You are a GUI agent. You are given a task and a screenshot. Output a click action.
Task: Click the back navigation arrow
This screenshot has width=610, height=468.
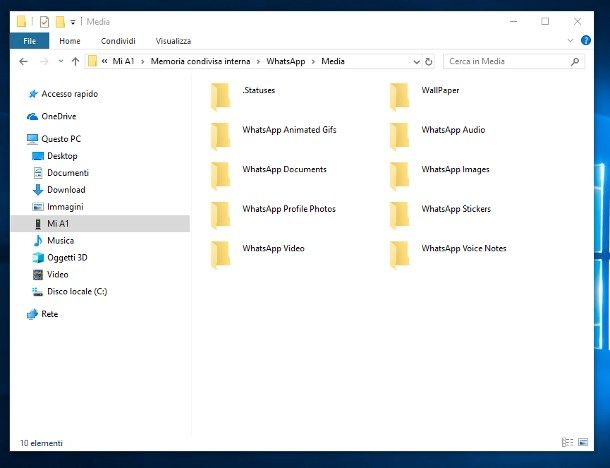[x=24, y=61]
